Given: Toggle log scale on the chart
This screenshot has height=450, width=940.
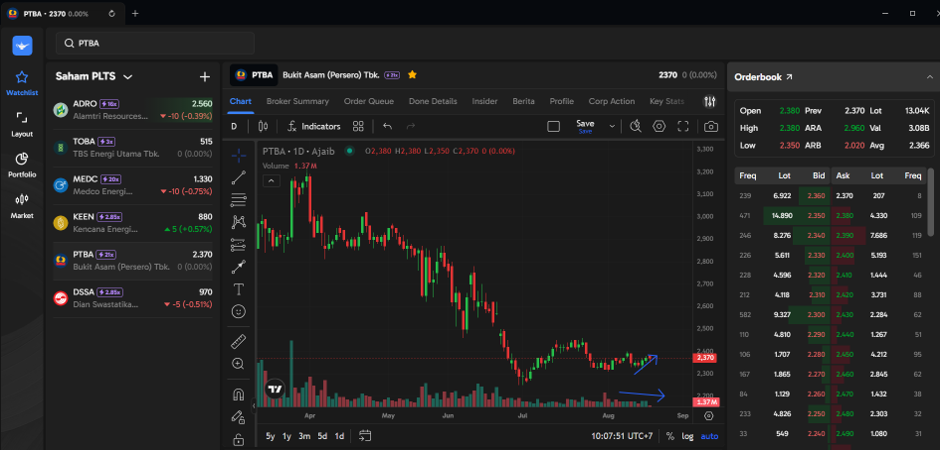Looking at the screenshot, I should (687, 436).
